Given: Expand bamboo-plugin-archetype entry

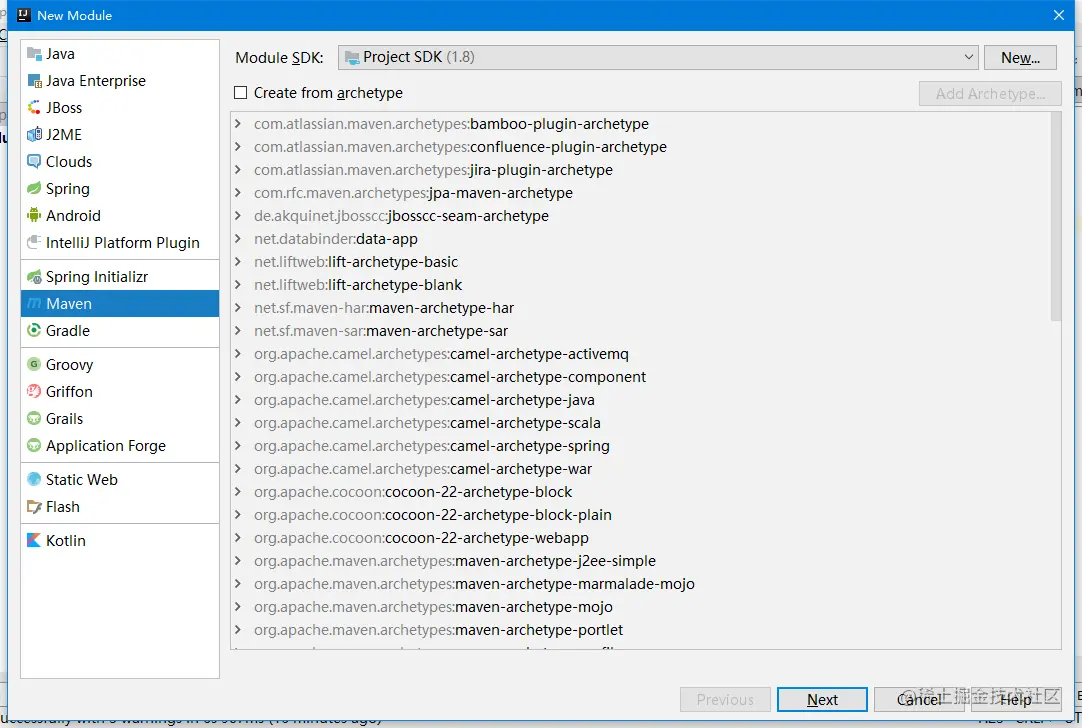Looking at the screenshot, I should (x=238, y=124).
